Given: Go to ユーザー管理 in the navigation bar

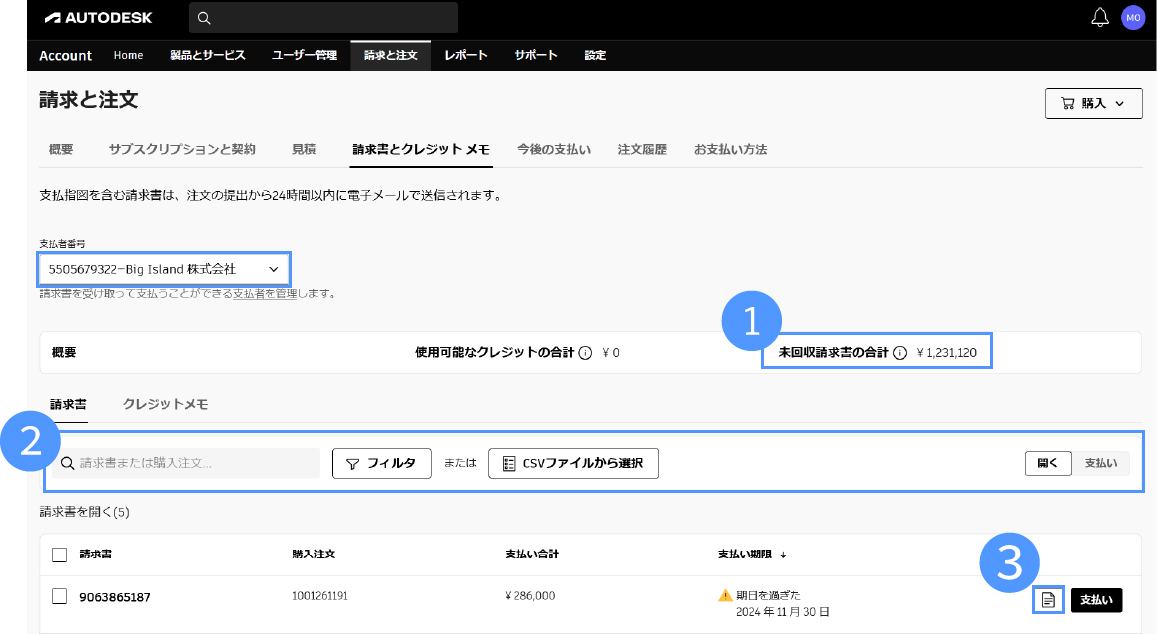Looking at the screenshot, I should point(304,55).
